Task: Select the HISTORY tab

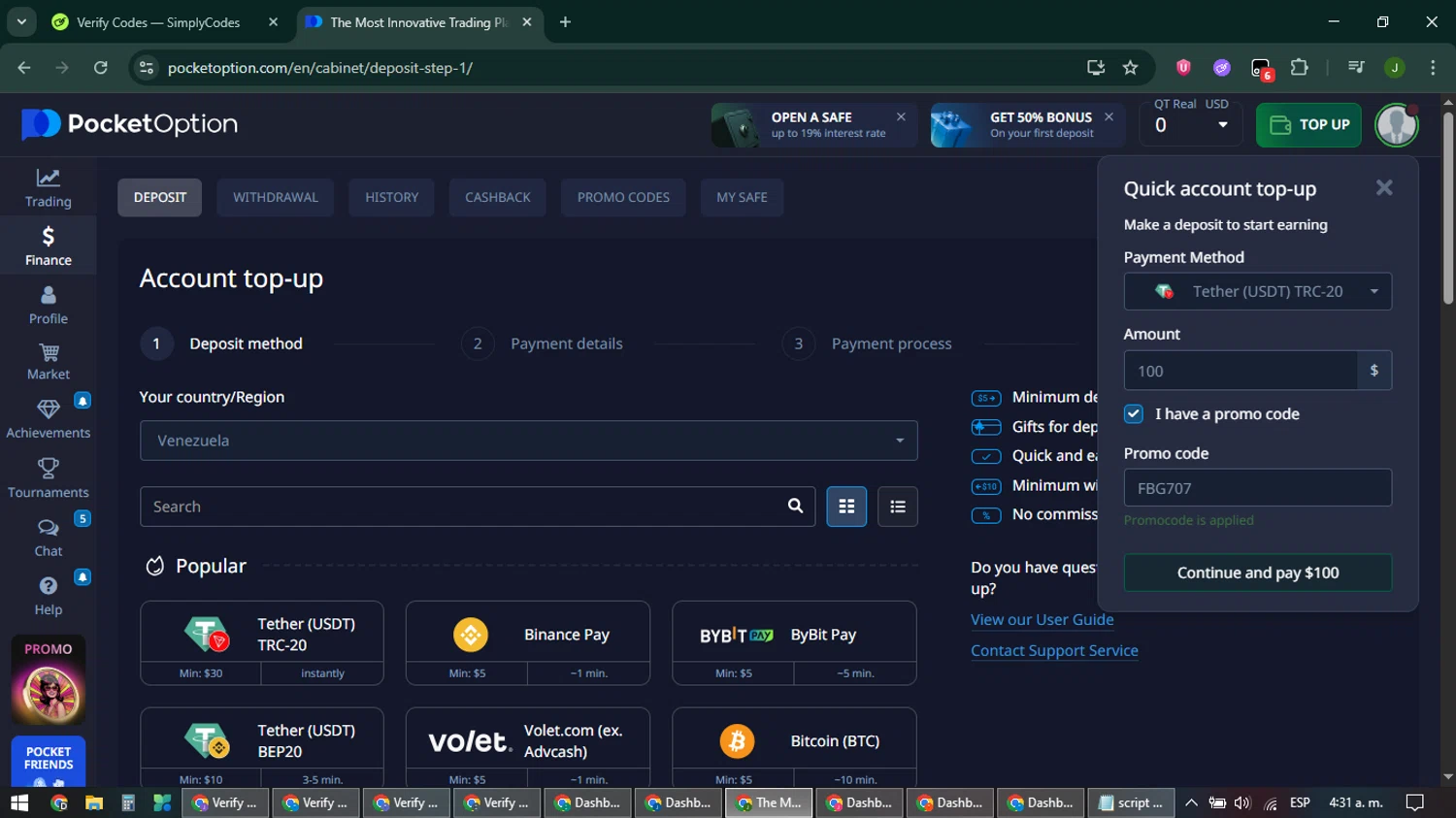Action: [x=392, y=197]
